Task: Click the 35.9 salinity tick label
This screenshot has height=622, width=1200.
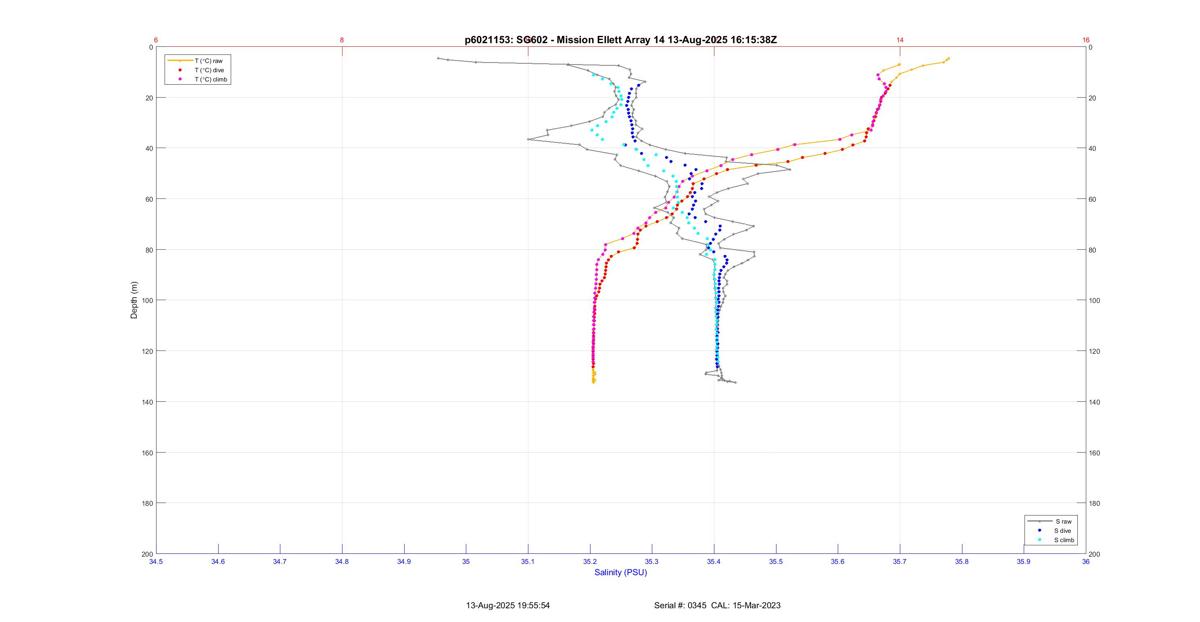Action: pos(1024,562)
